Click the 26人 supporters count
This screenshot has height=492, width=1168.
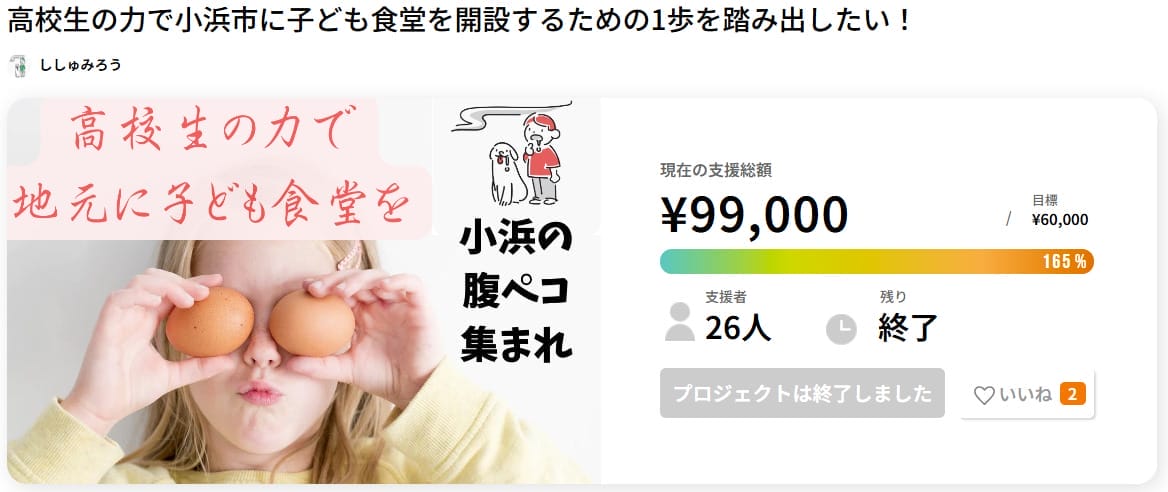click(738, 328)
